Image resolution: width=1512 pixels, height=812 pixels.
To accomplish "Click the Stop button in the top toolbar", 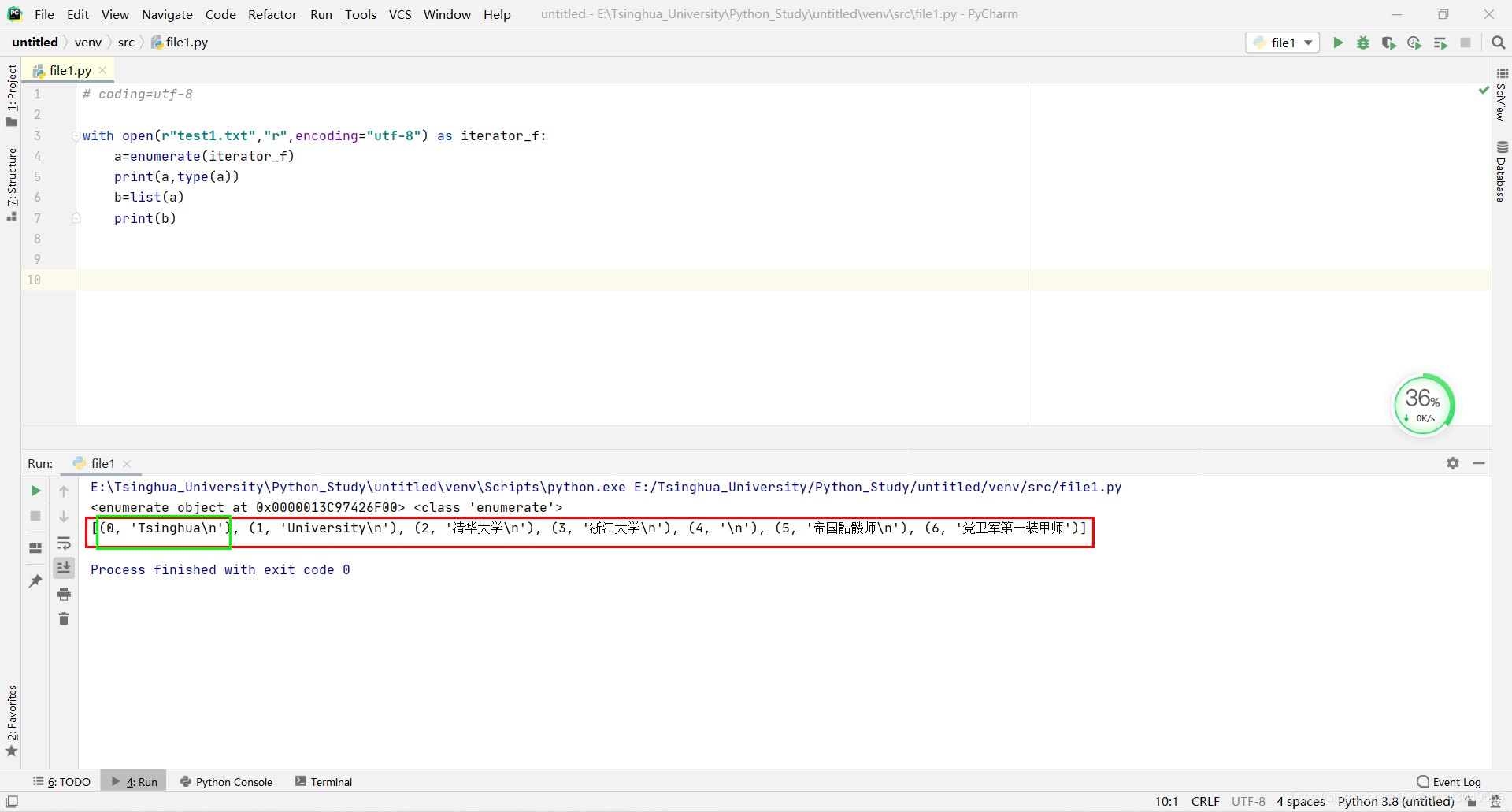I will 1466,43.
